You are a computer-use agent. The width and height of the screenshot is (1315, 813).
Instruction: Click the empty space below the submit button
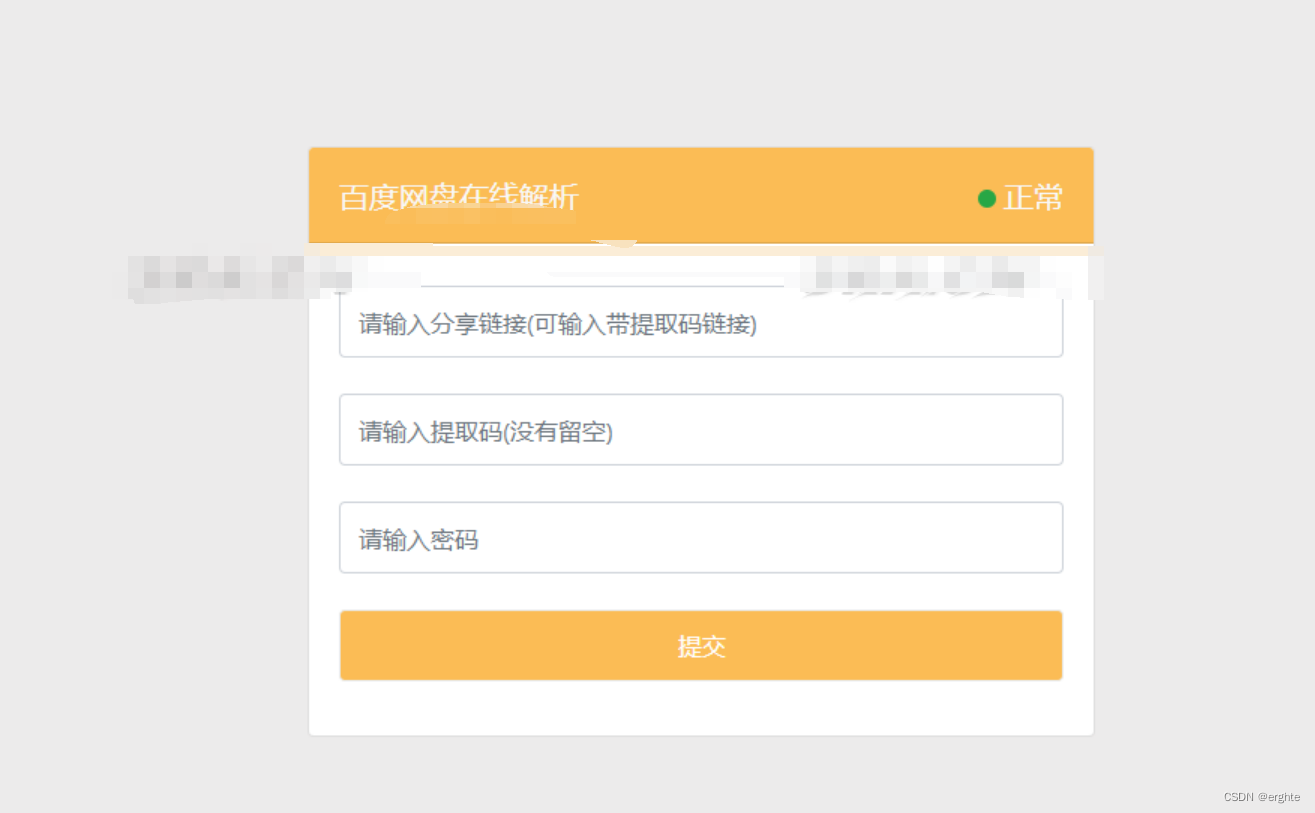pos(700,710)
